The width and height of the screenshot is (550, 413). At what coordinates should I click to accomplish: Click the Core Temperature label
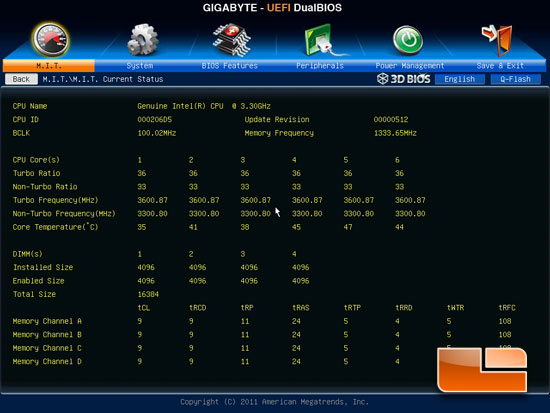click(55, 227)
